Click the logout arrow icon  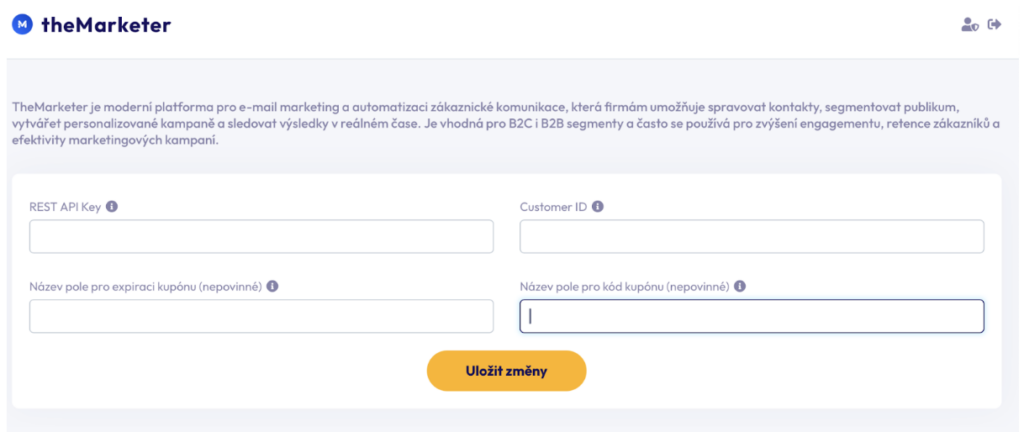click(x=994, y=25)
